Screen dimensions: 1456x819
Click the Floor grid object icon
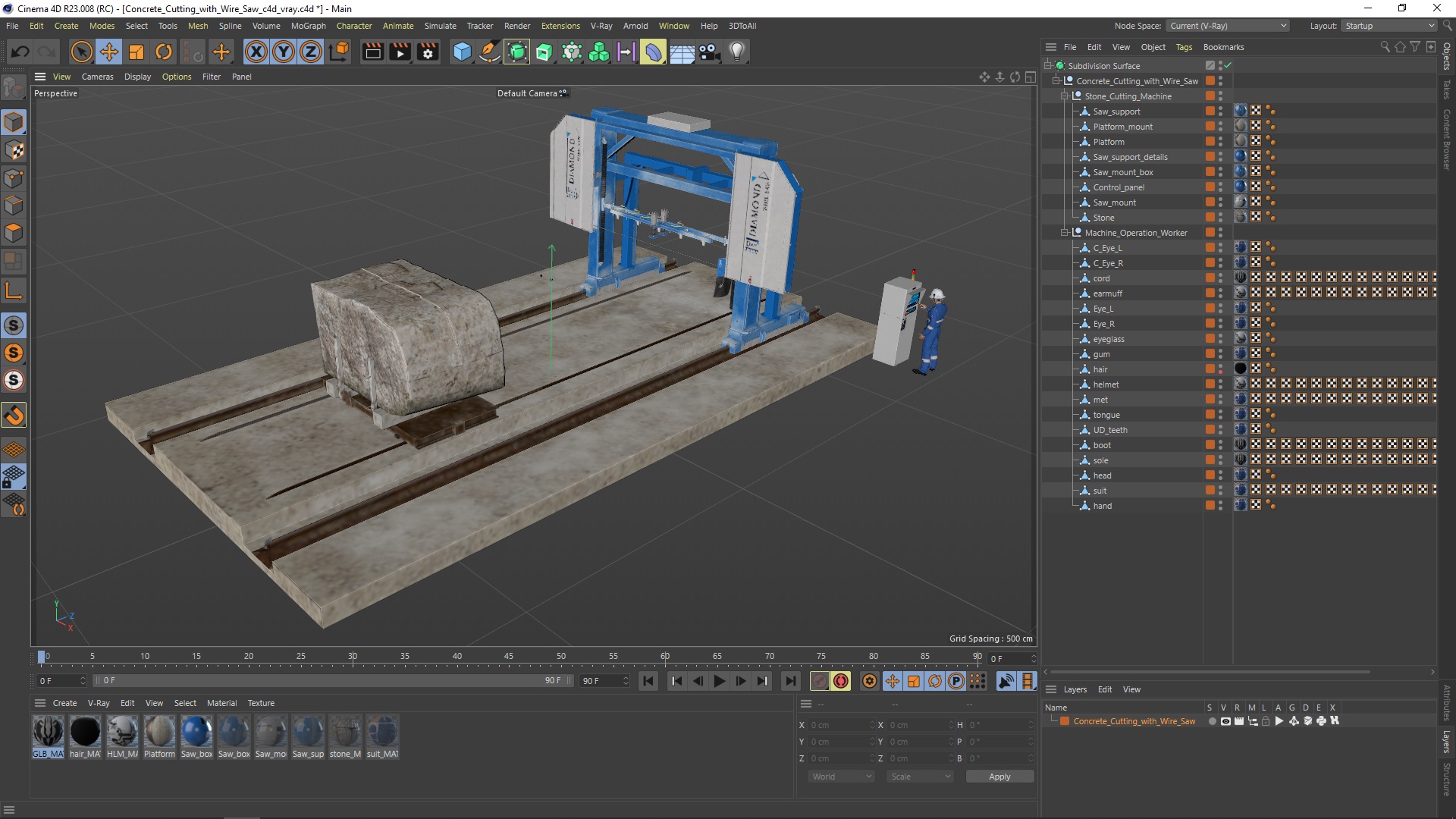682,52
